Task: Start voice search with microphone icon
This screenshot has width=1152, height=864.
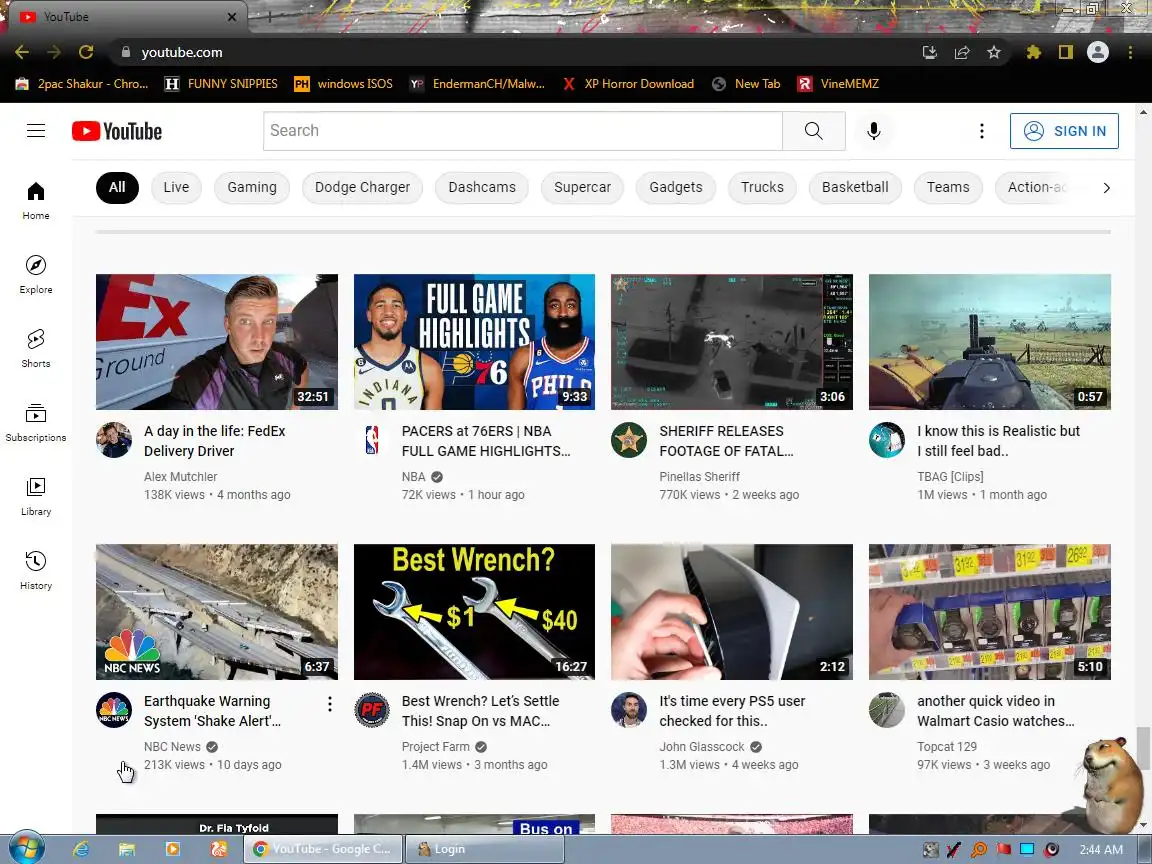Action: pos(874,131)
